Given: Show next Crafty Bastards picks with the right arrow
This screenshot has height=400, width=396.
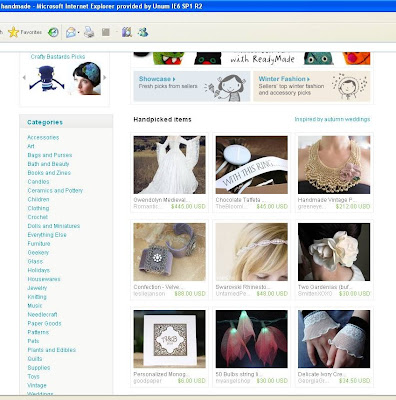Looking at the screenshot, I should point(105,77).
